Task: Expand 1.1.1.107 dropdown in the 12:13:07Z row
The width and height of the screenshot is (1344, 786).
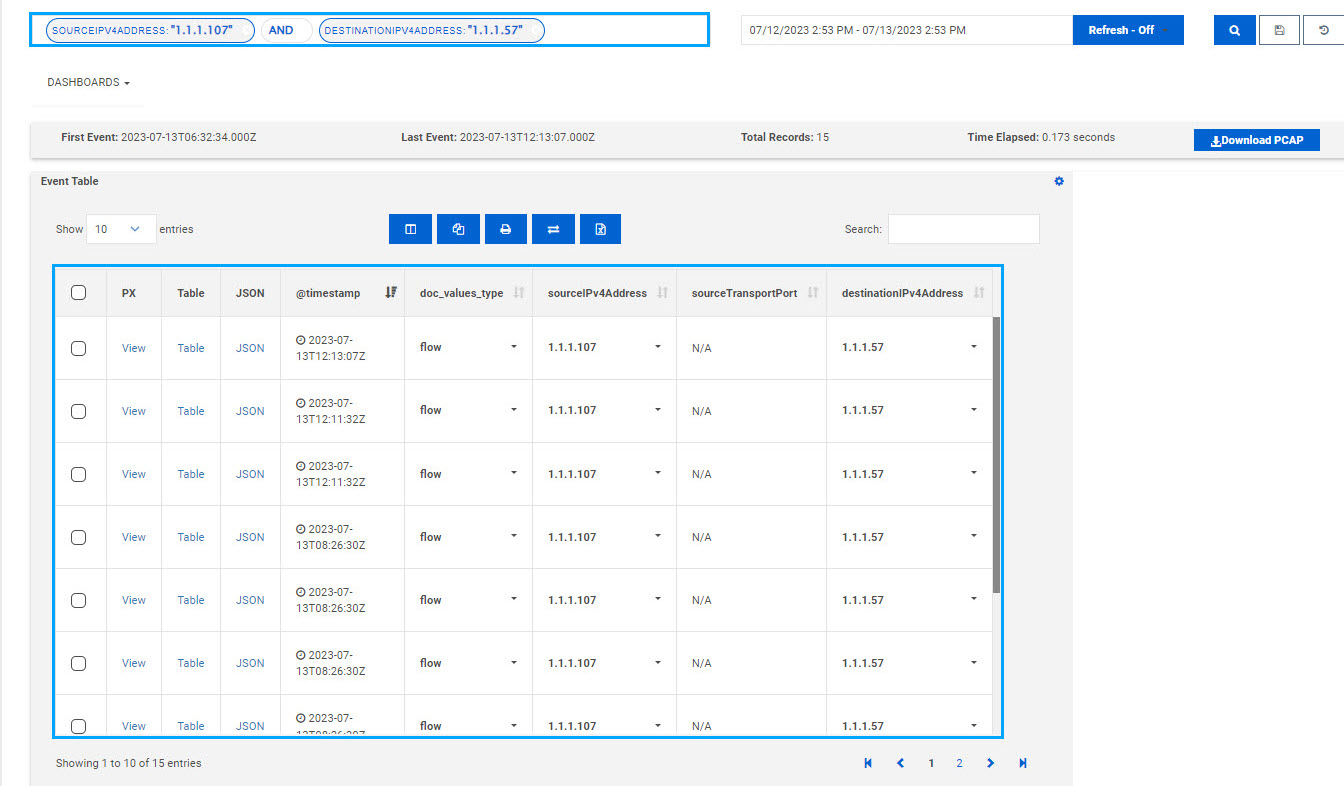Action: (658, 347)
